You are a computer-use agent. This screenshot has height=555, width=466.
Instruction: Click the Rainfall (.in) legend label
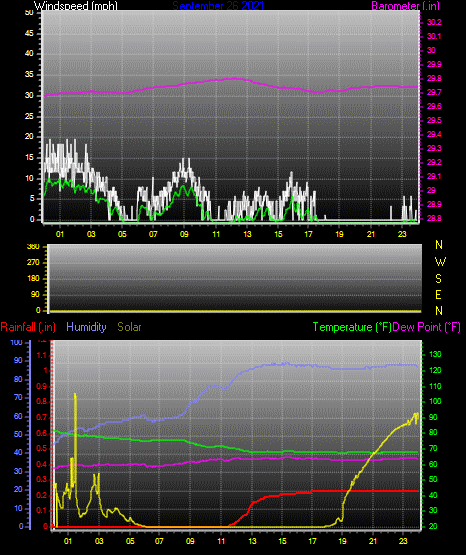coord(28,327)
